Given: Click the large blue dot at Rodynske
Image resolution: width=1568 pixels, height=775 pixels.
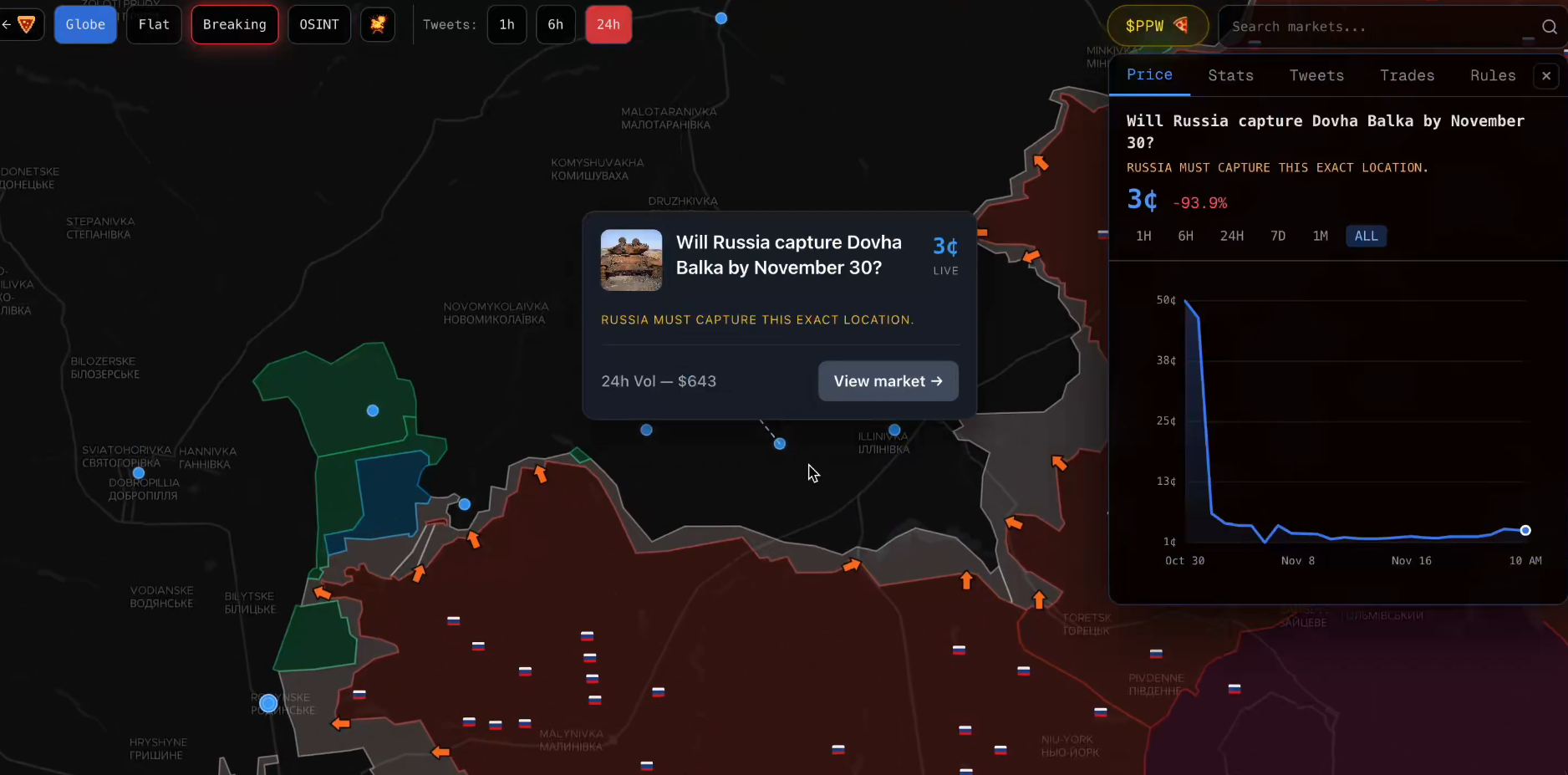Looking at the screenshot, I should click(268, 703).
